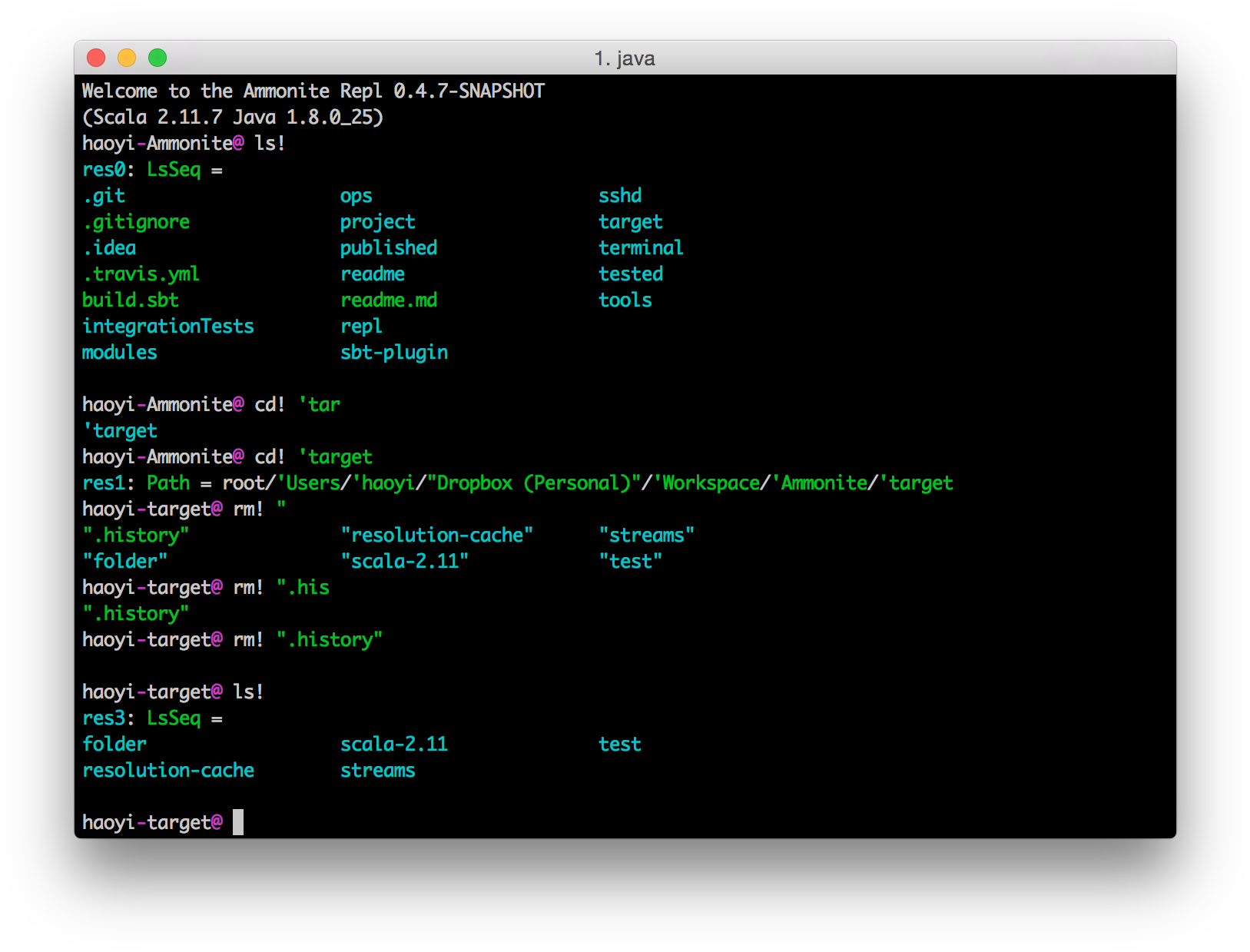The width and height of the screenshot is (1250, 952).
Task: Select the scala-2.11 folder in res3
Action: coord(393,744)
